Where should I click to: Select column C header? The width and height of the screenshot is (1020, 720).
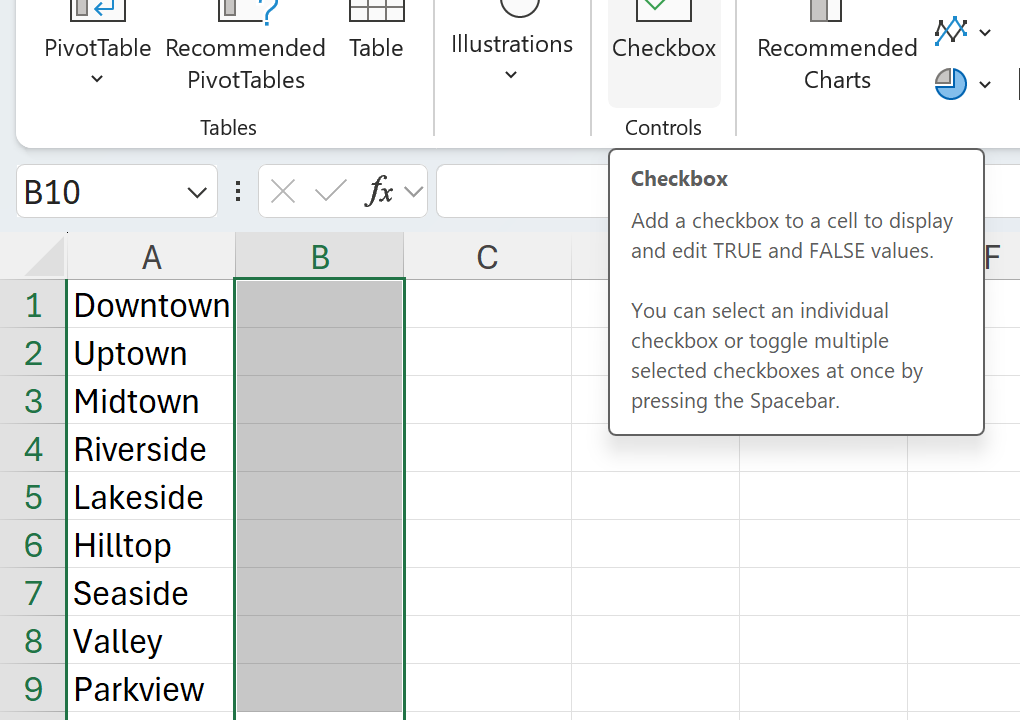pos(487,257)
